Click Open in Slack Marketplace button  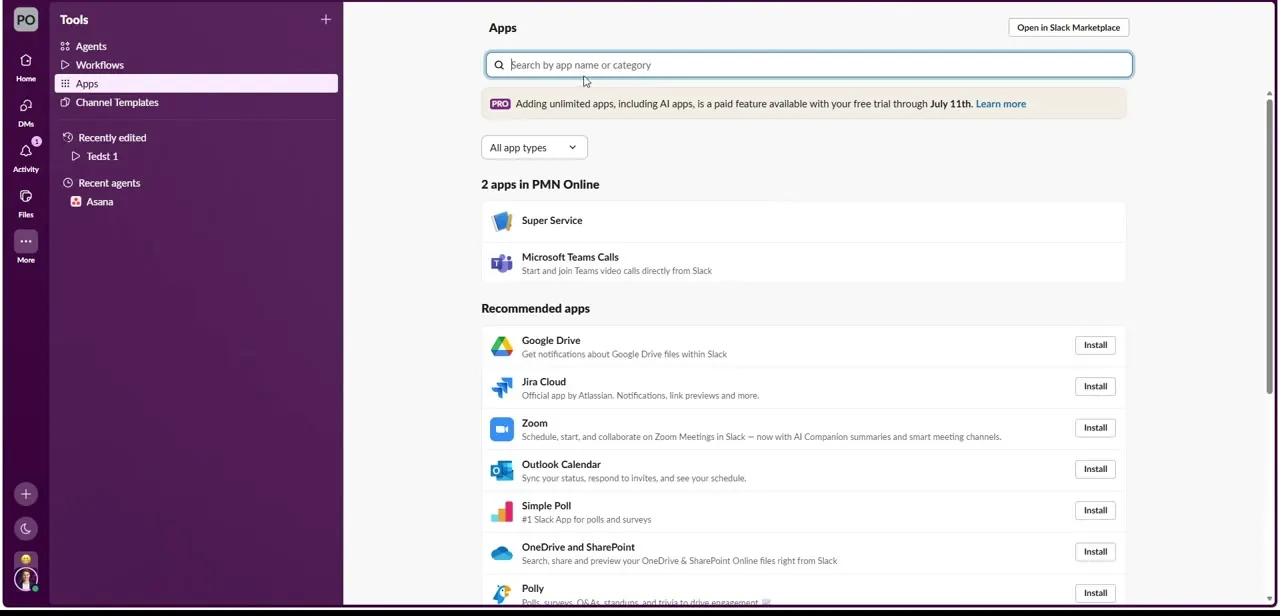click(1068, 28)
